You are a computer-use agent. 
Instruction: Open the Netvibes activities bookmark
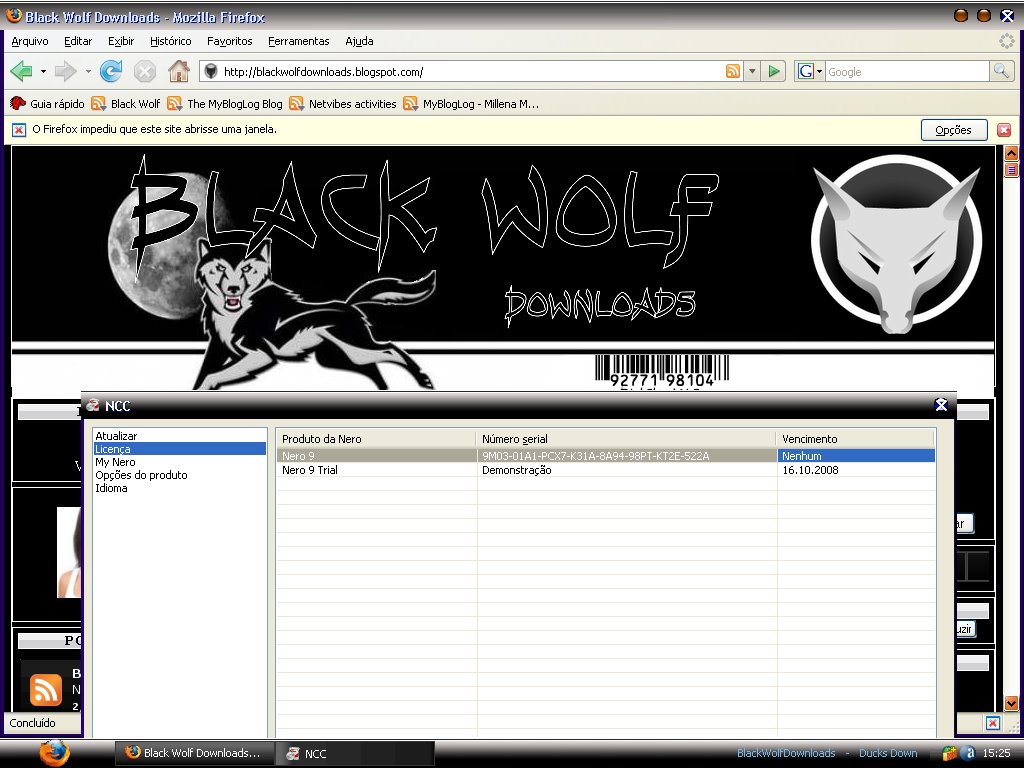click(x=342, y=104)
